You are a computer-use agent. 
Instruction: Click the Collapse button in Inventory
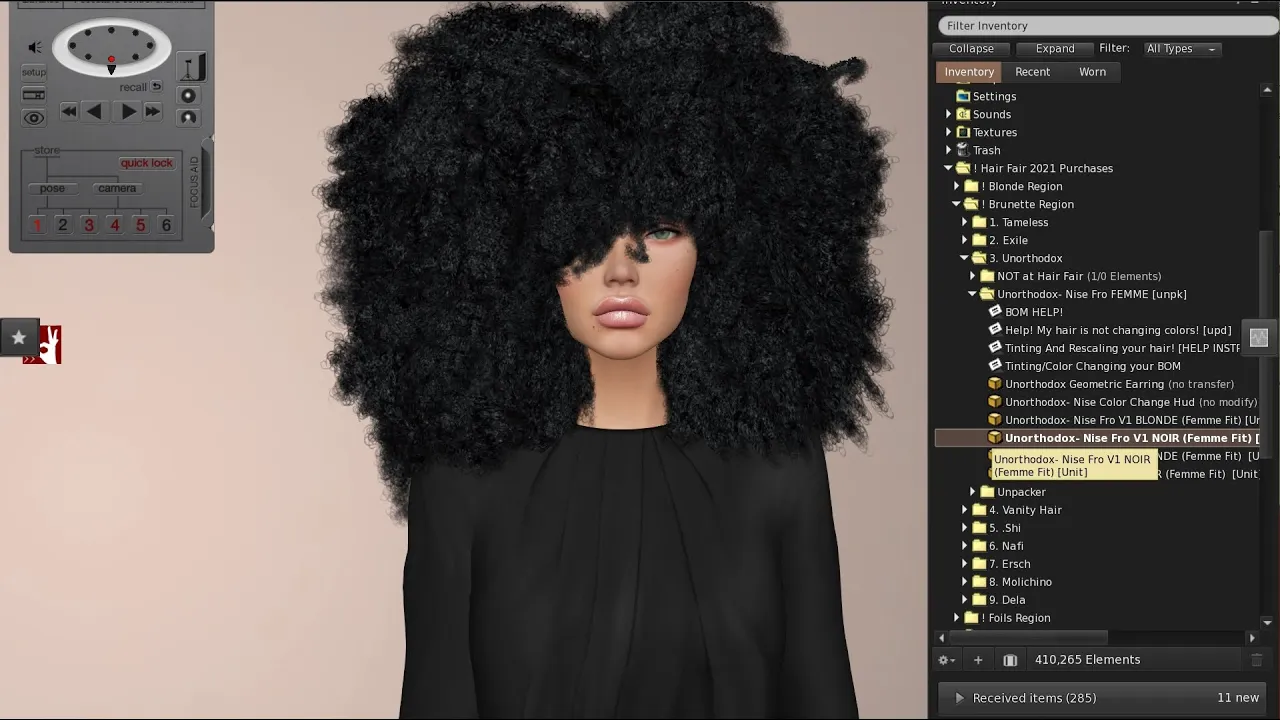point(971,49)
